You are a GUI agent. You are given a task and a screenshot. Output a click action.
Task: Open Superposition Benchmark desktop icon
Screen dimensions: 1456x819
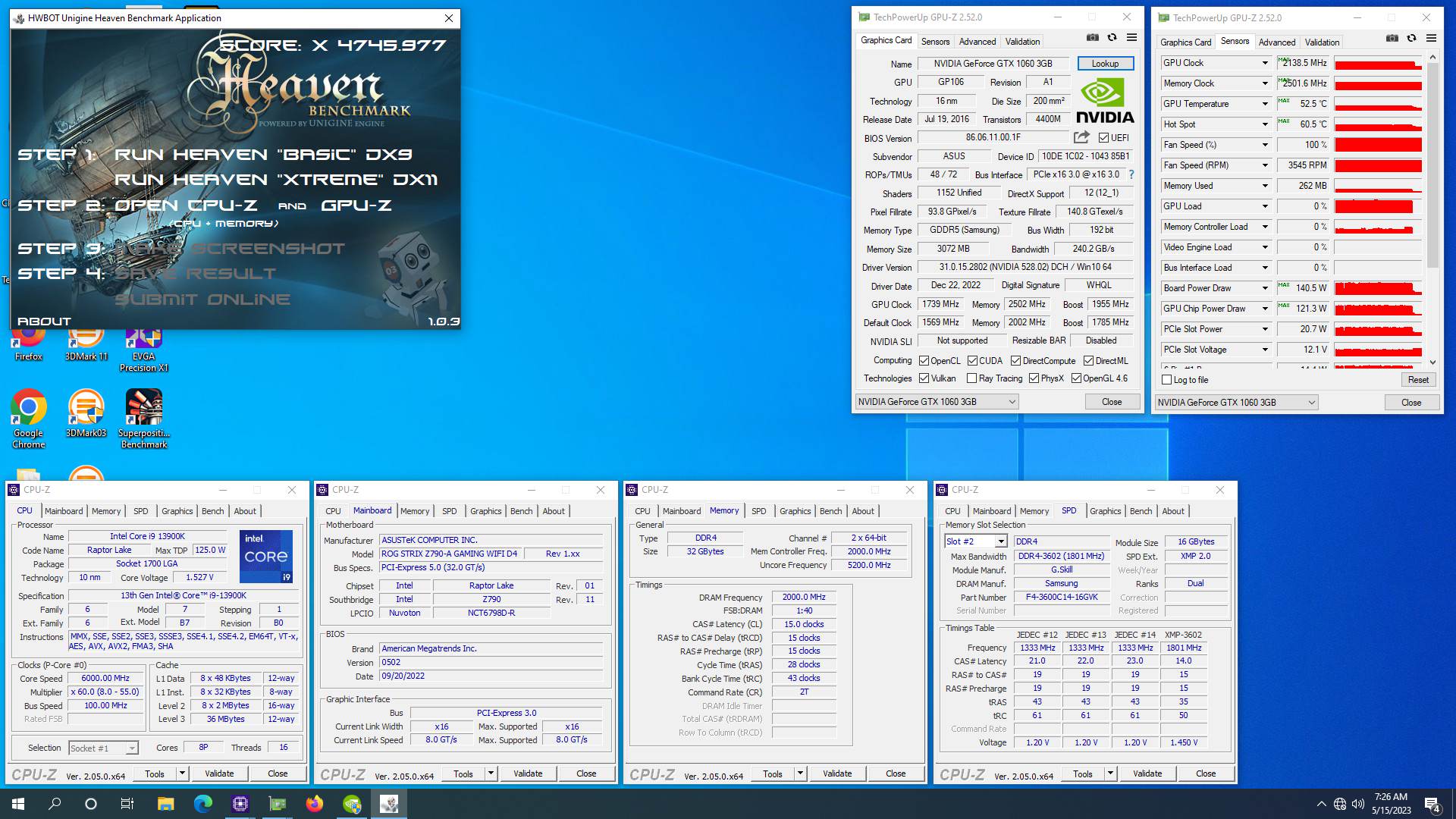(x=144, y=419)
